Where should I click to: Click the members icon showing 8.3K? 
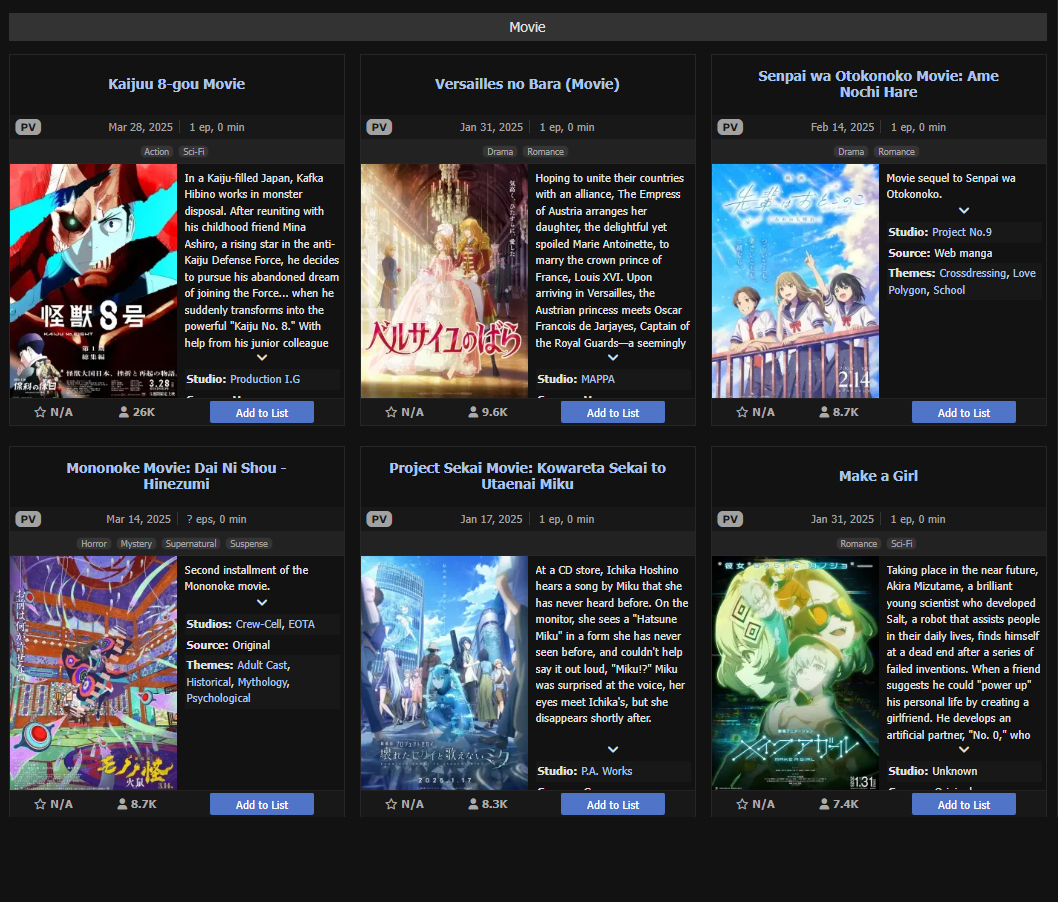473,804
